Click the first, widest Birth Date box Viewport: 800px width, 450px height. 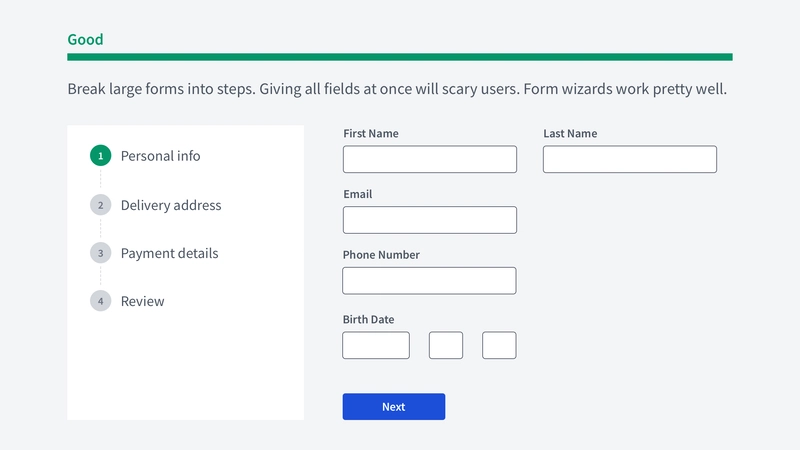click(x=376, y=345)
